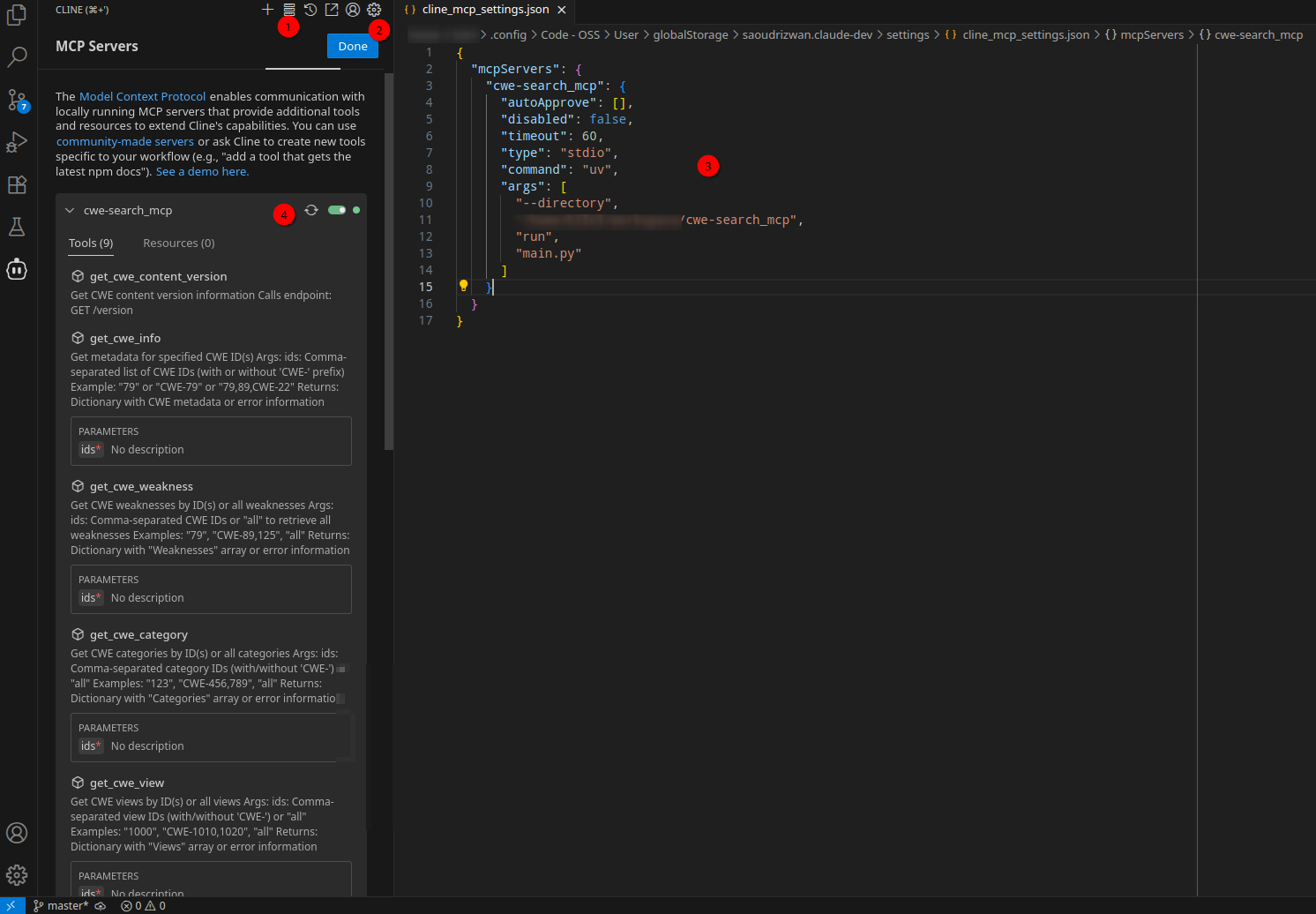Viewport: 1316px width, 914px height.
Task: Click the lightbulb code action on line 15
Action: tap(463, 286)
